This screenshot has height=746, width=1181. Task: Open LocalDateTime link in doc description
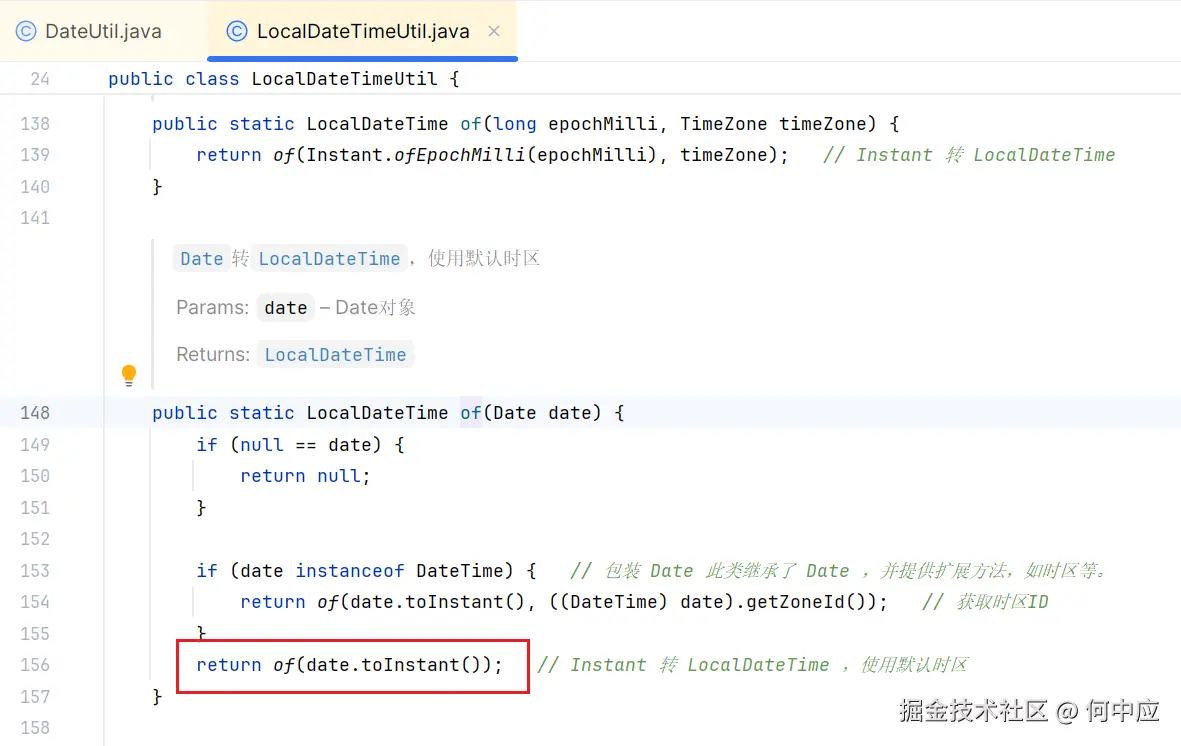329,258
